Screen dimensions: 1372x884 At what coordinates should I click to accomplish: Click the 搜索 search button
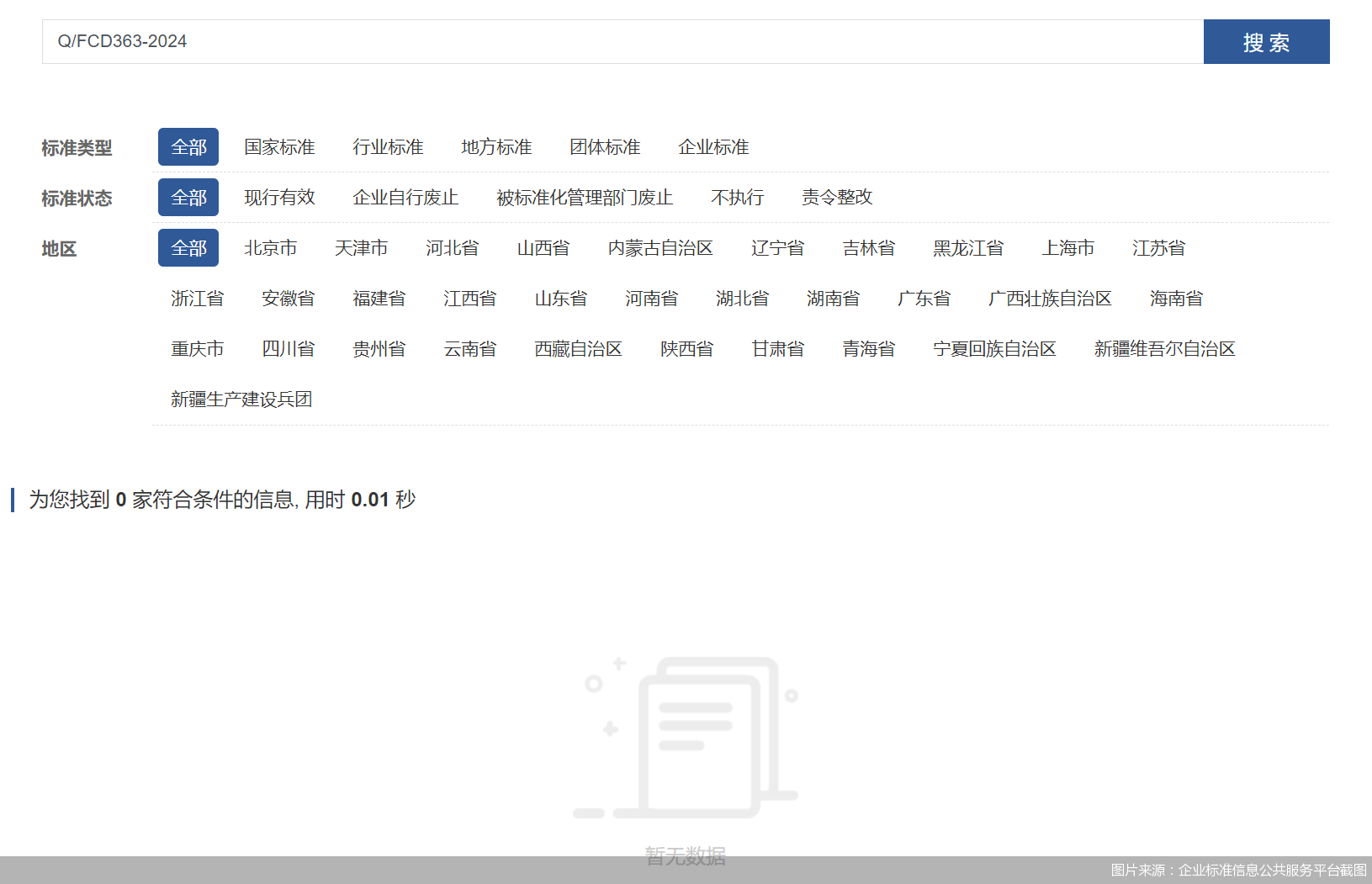(1265, 41)
